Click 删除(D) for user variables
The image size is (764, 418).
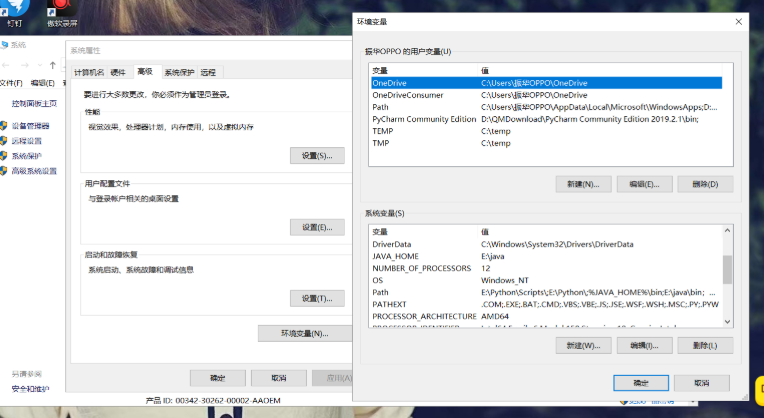705,184
